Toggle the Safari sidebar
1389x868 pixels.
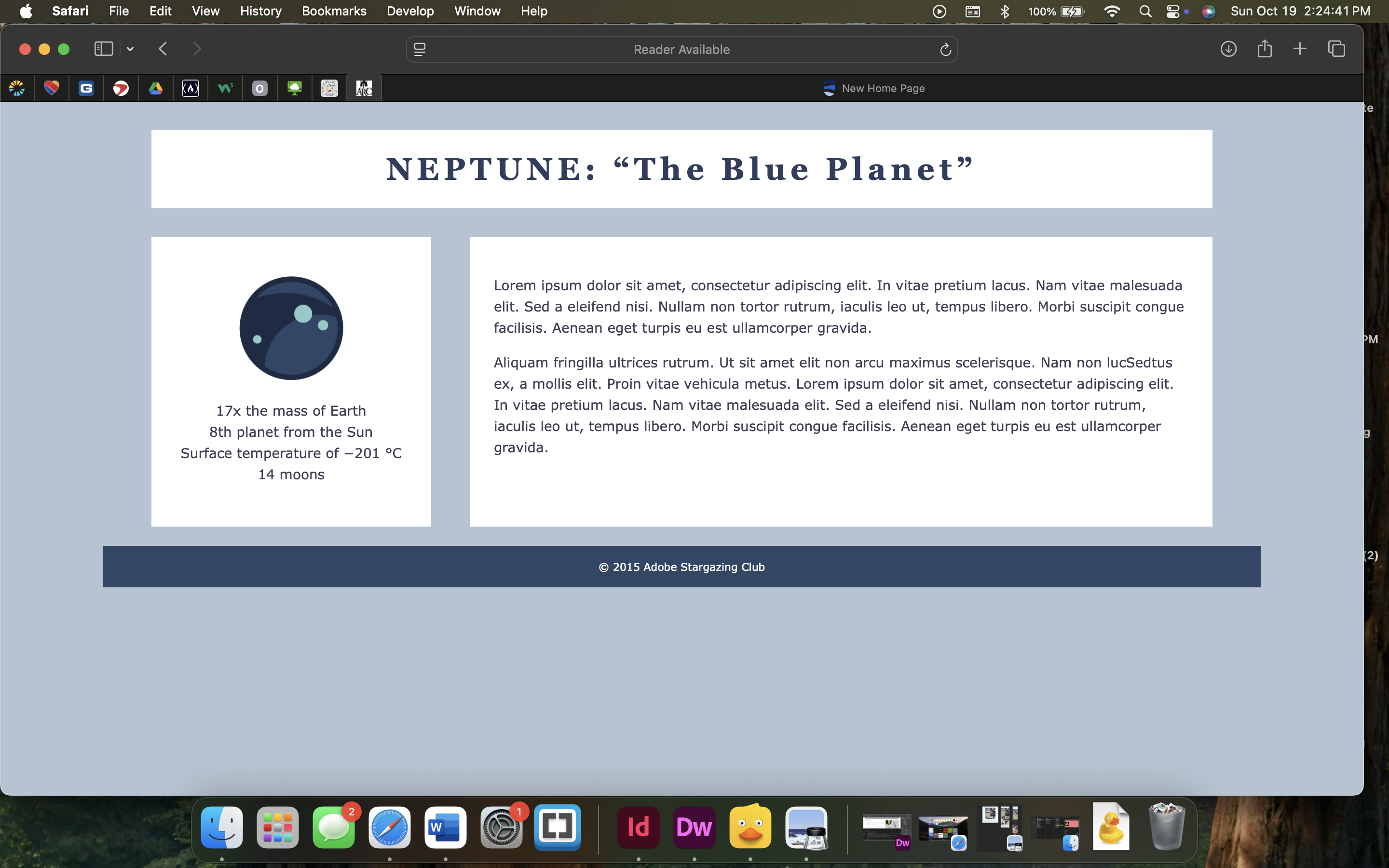tap(103, 49)
